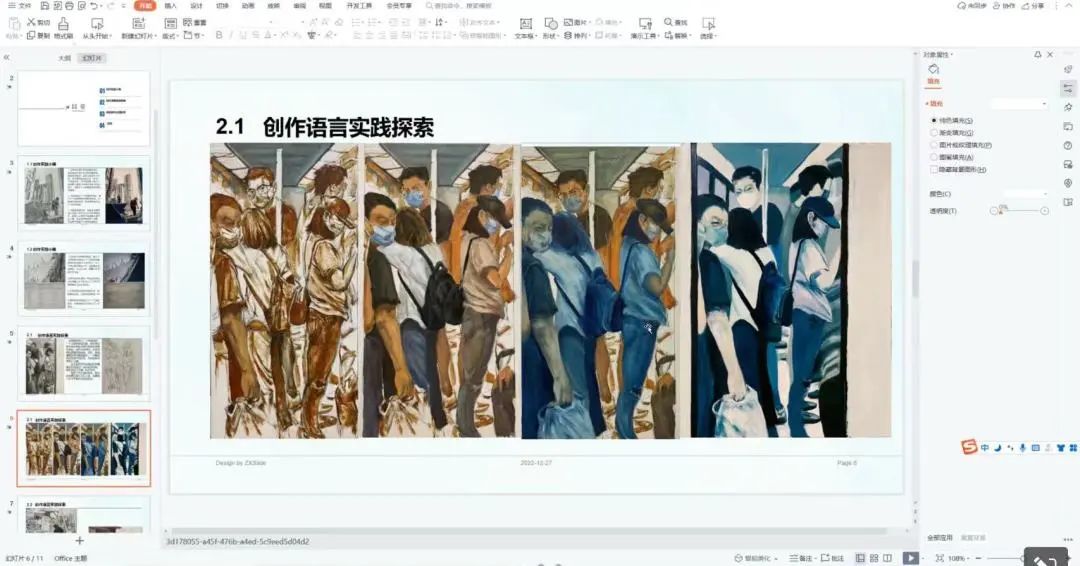Click the Find (查找) magnifier icon

[669, 22]
